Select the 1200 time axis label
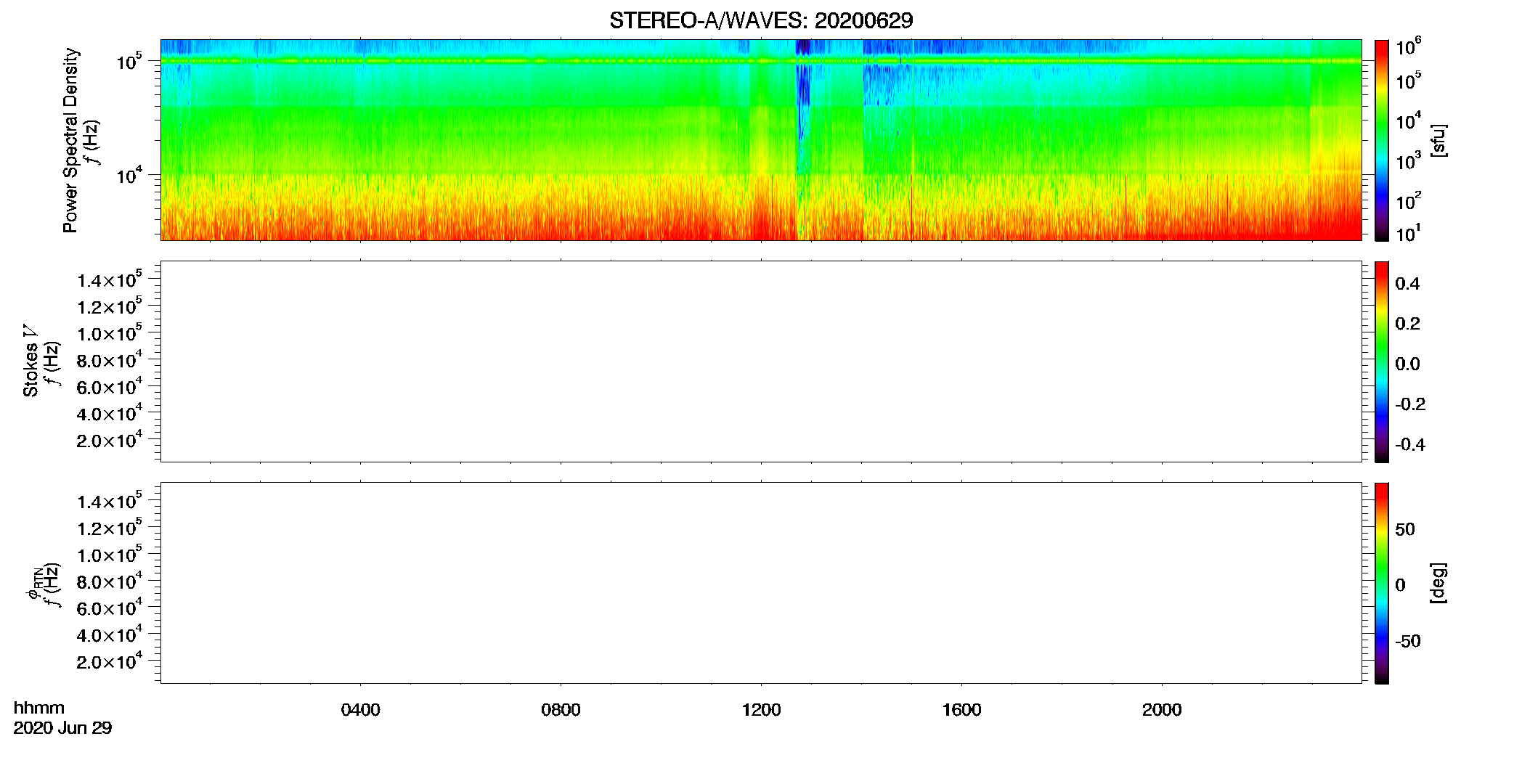This screenshot has width=1522, height=784. point(761,710)
